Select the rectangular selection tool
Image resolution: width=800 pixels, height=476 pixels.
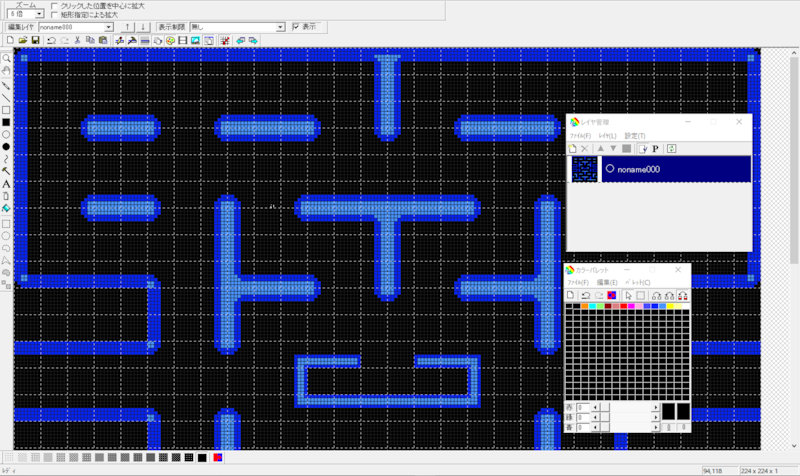coord(6,223)
